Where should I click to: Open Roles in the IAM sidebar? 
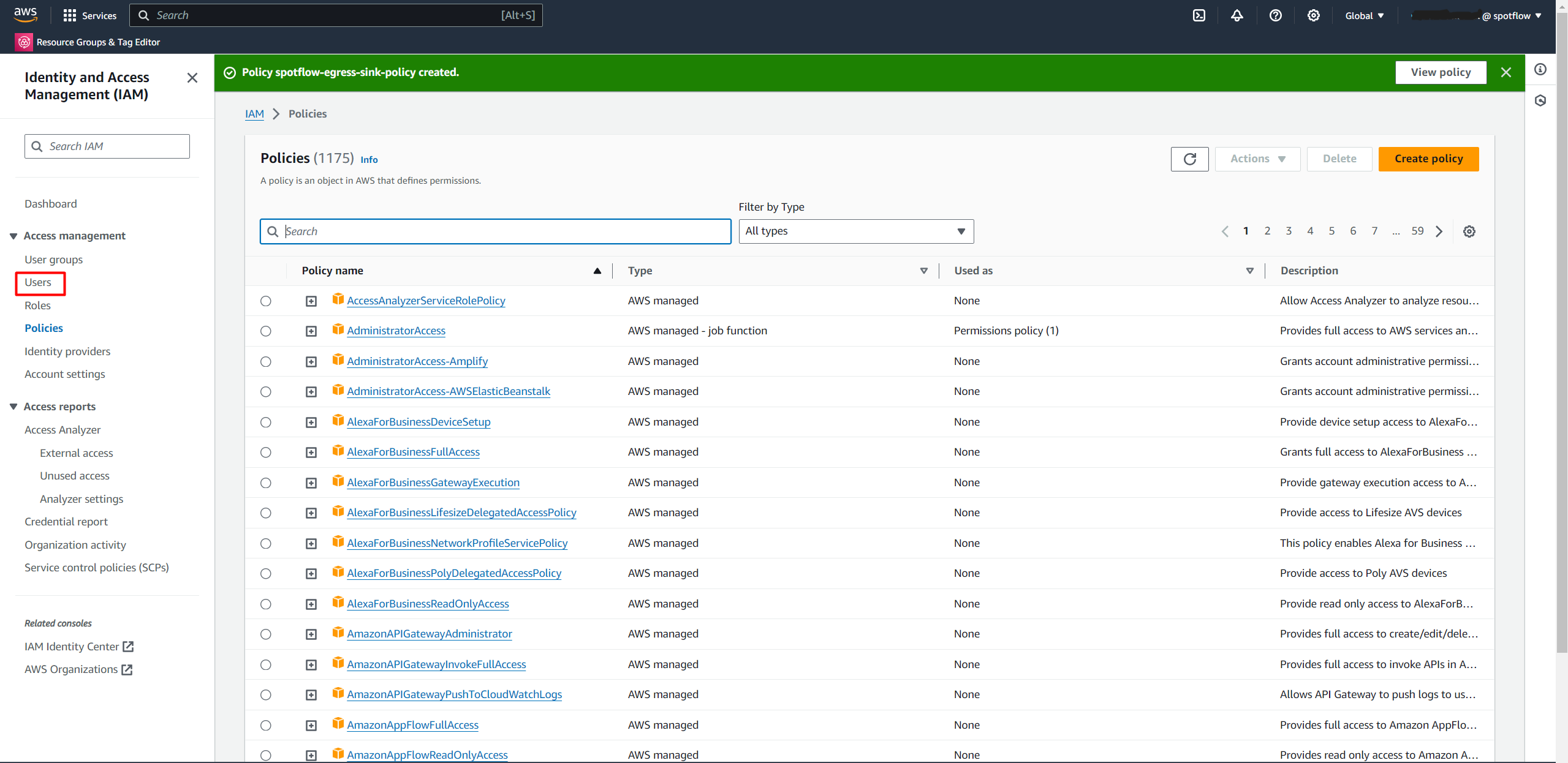37,306
